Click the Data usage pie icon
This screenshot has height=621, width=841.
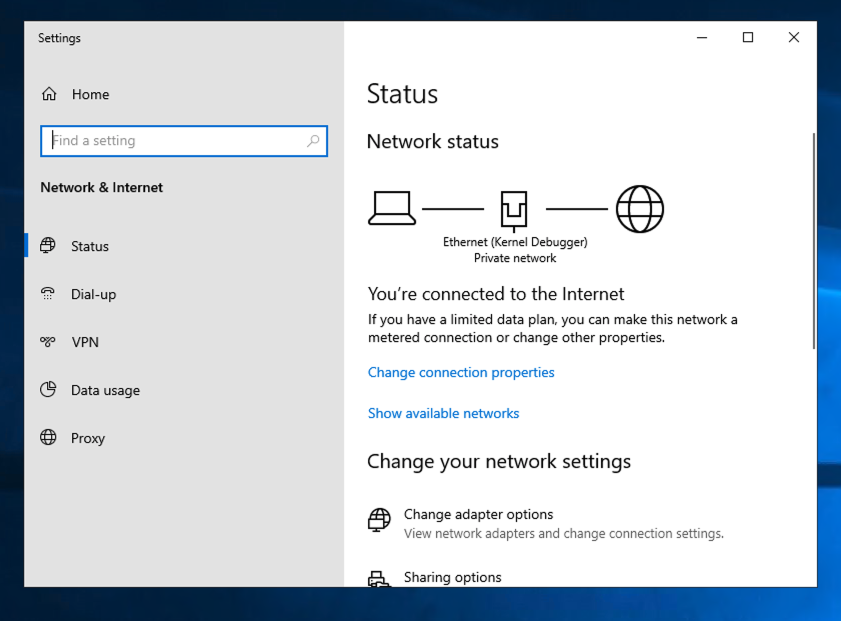pos(48,390)
